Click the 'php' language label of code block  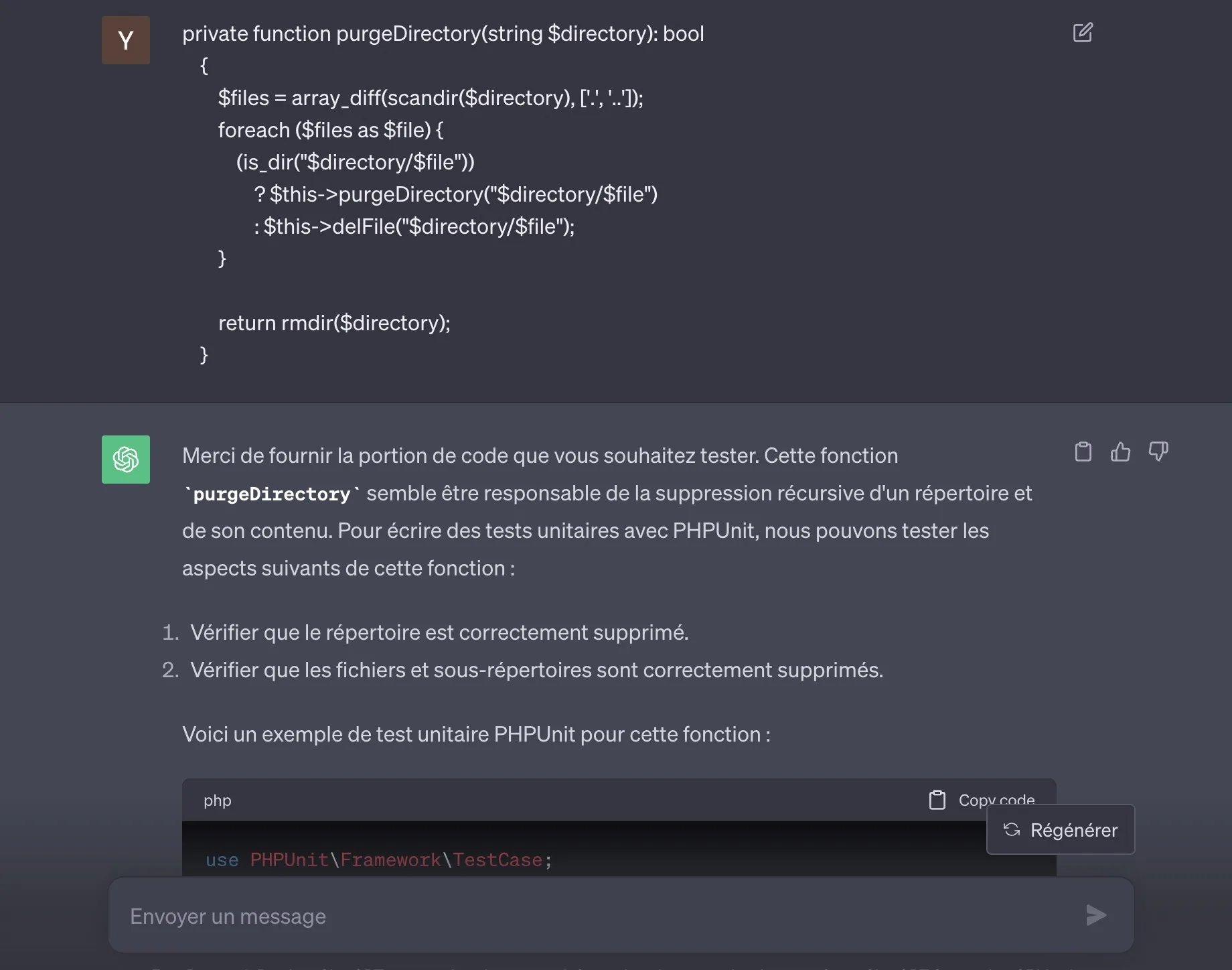218,801
